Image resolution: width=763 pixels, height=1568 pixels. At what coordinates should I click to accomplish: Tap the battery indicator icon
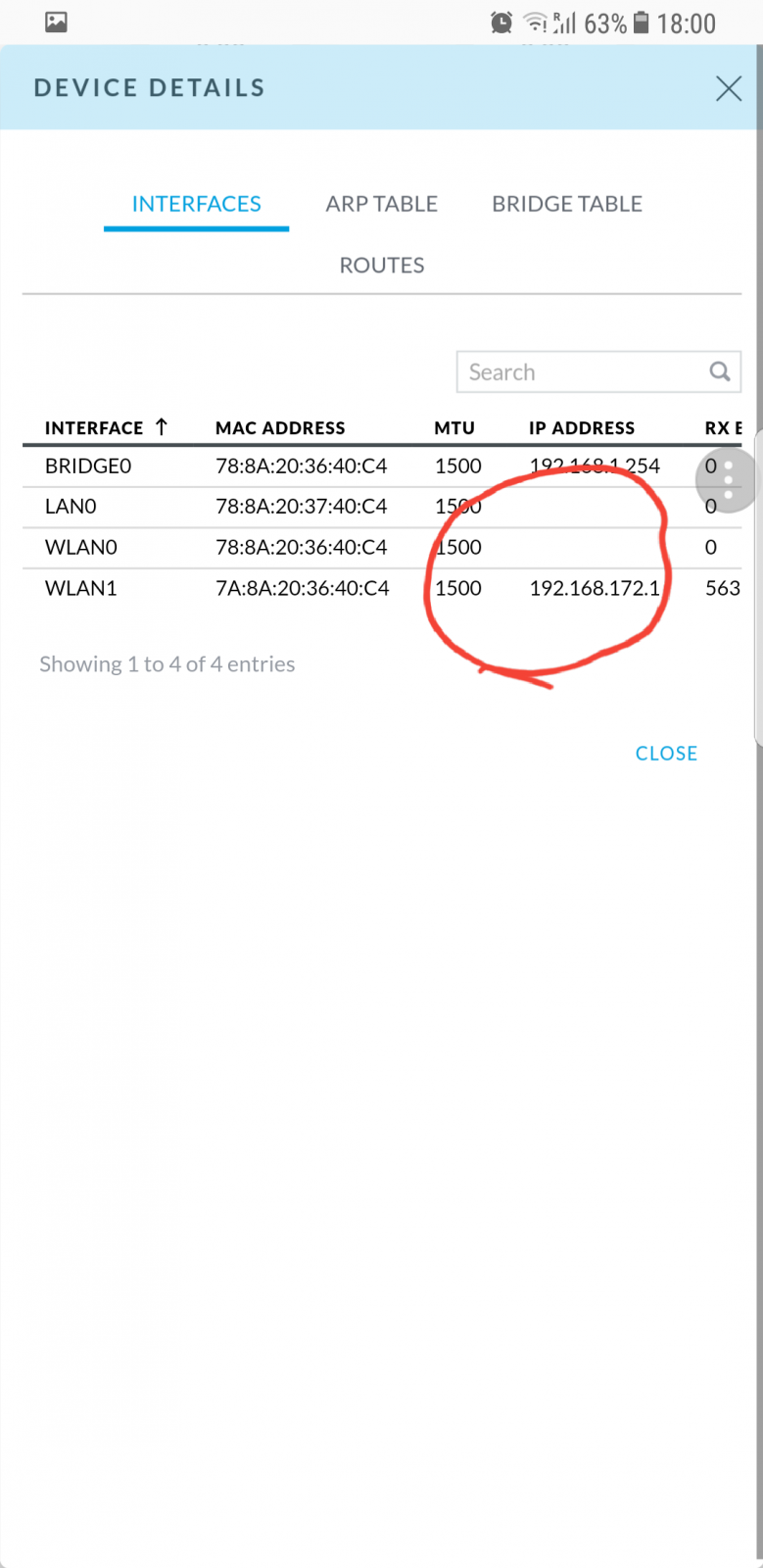[641, 23]
